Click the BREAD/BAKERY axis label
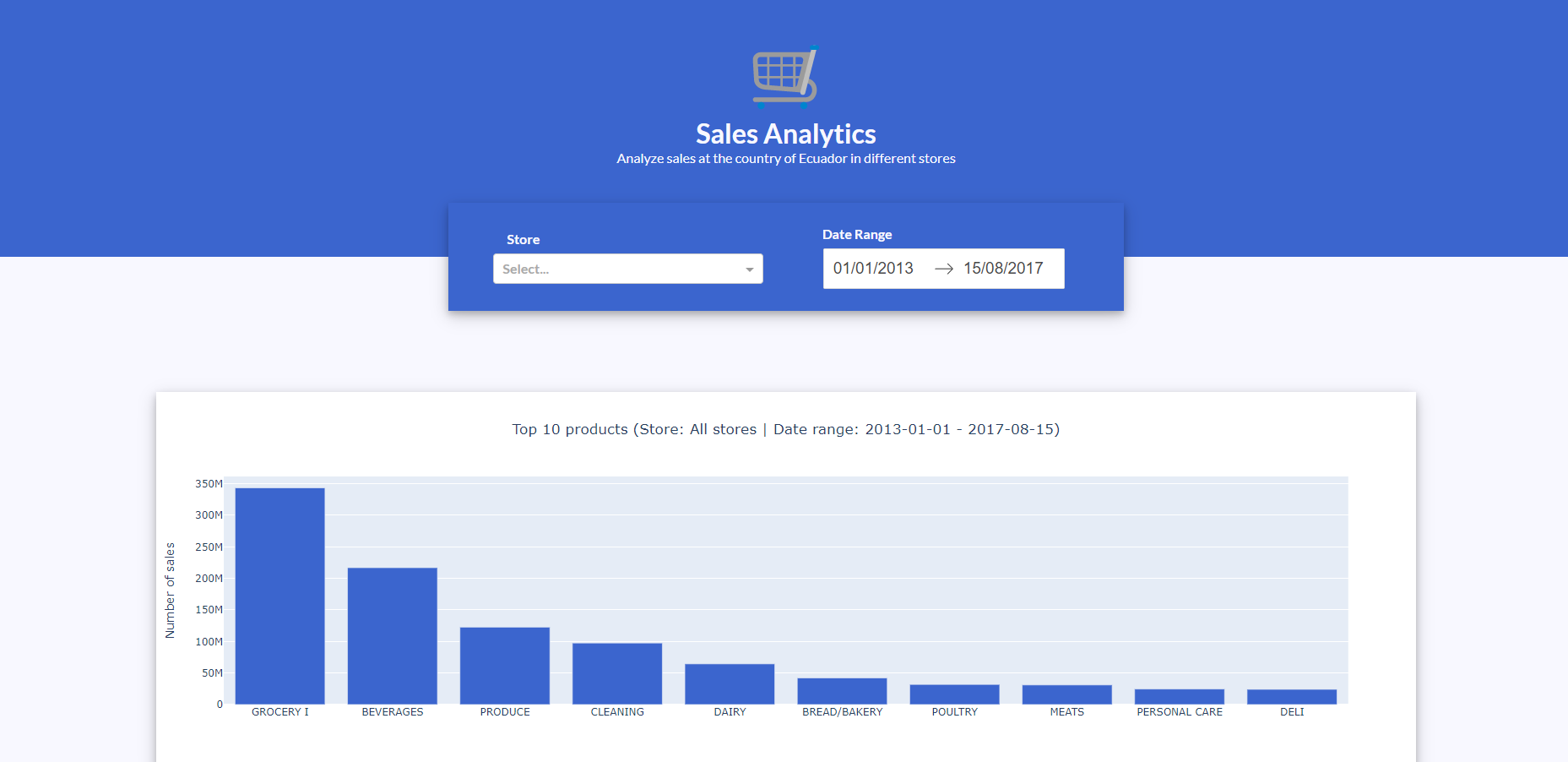The width and height of the screenshot is (1568, 762). click(x=842, y=712)
